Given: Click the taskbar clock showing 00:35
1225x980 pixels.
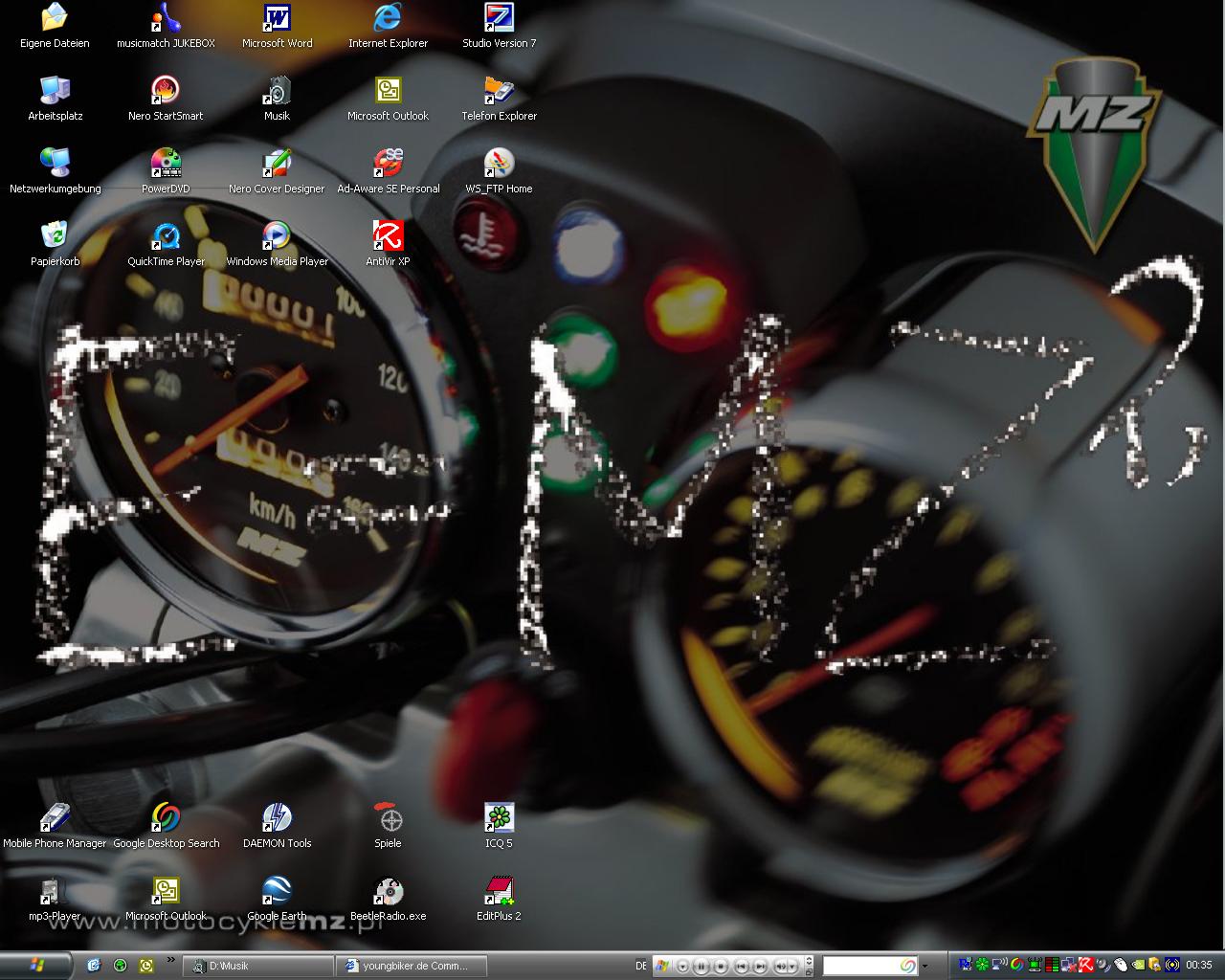Looking at the screenshot, I should point(1198,966).
